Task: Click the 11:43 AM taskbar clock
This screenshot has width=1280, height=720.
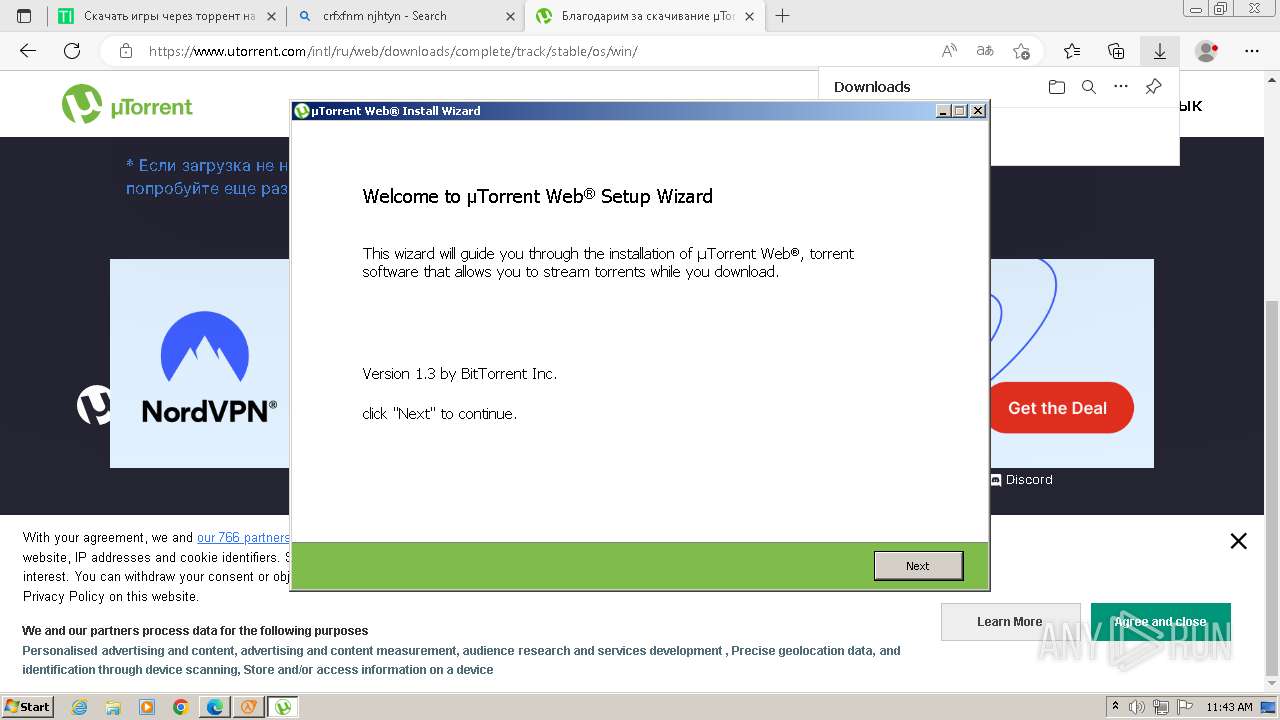Action: click(1229, 707)
